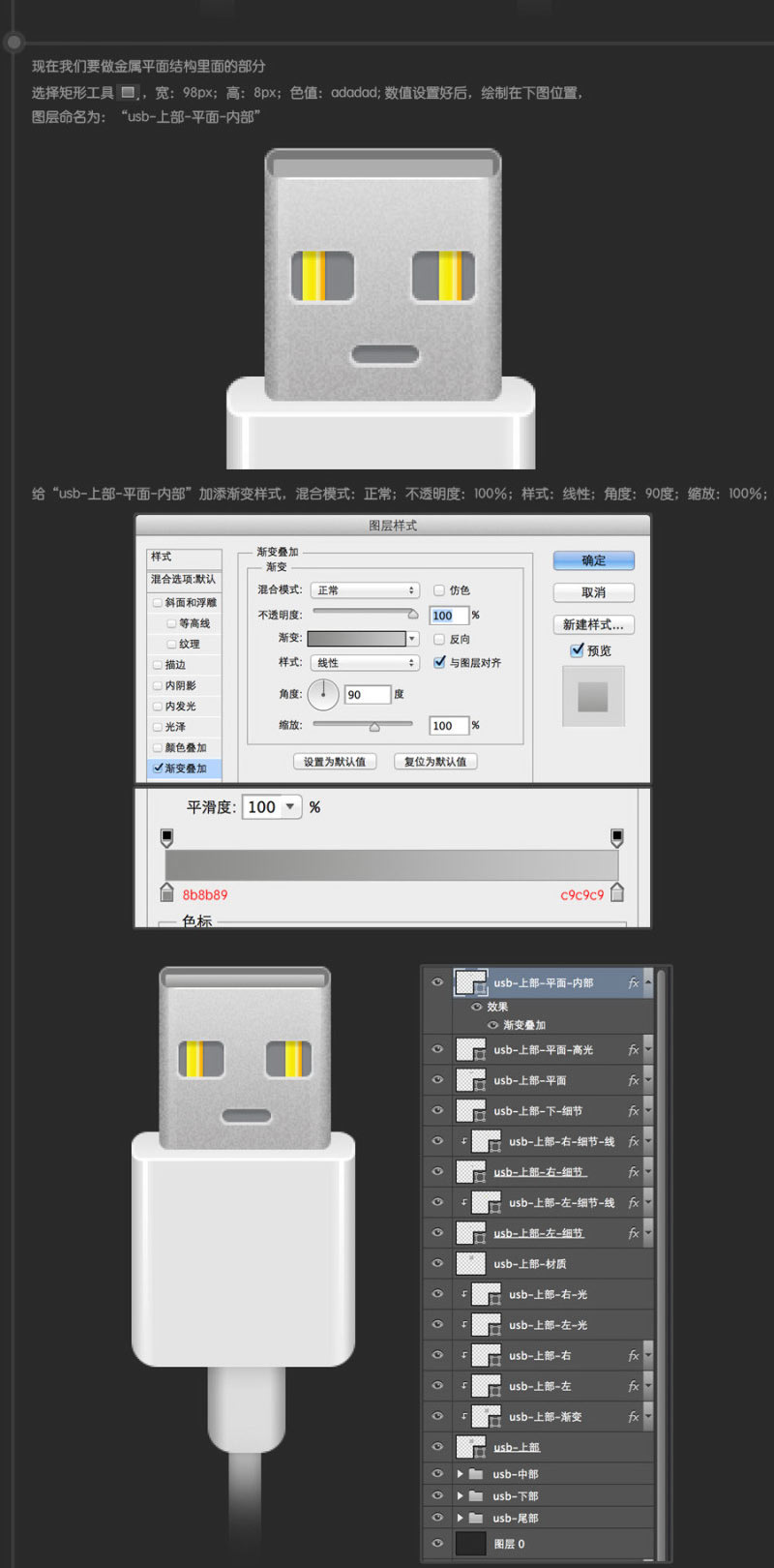Select the c9c9c9 color stop below gradient
774x1568 pixels.
[x=617, y=891]
